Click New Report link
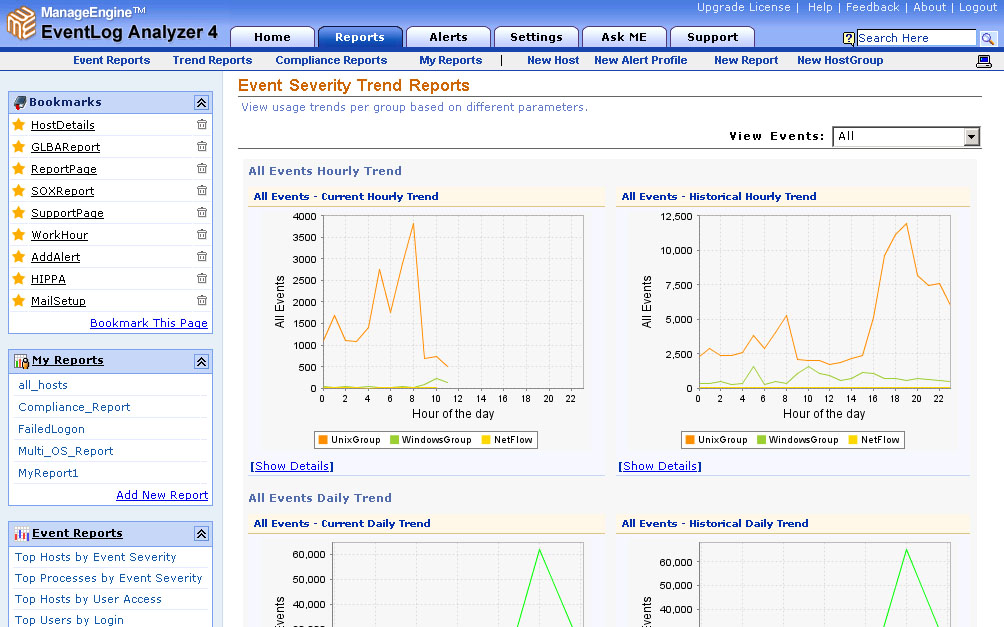The height and width of the screenshot is (627, 1004). point(746,60)
